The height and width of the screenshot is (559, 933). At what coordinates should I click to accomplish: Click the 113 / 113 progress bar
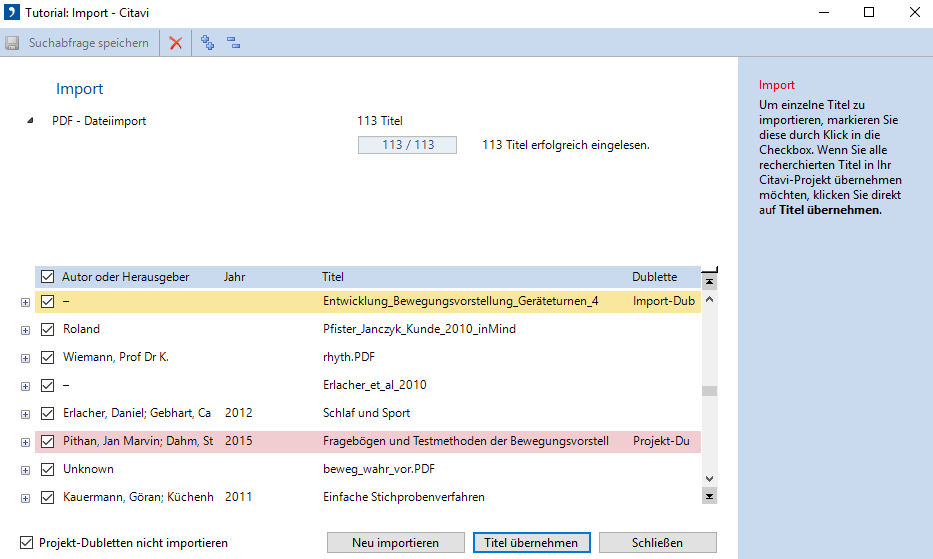pos(407,145)
